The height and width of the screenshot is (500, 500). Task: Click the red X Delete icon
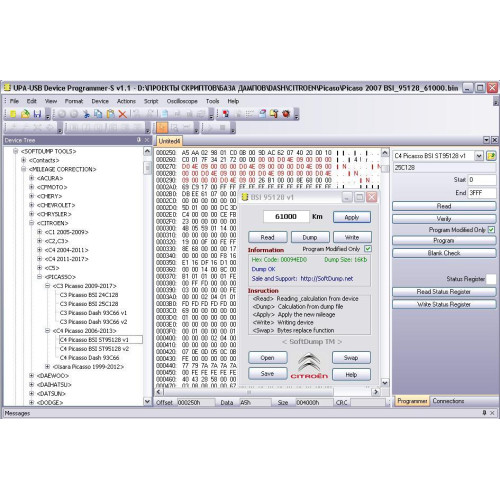point(122,114)
